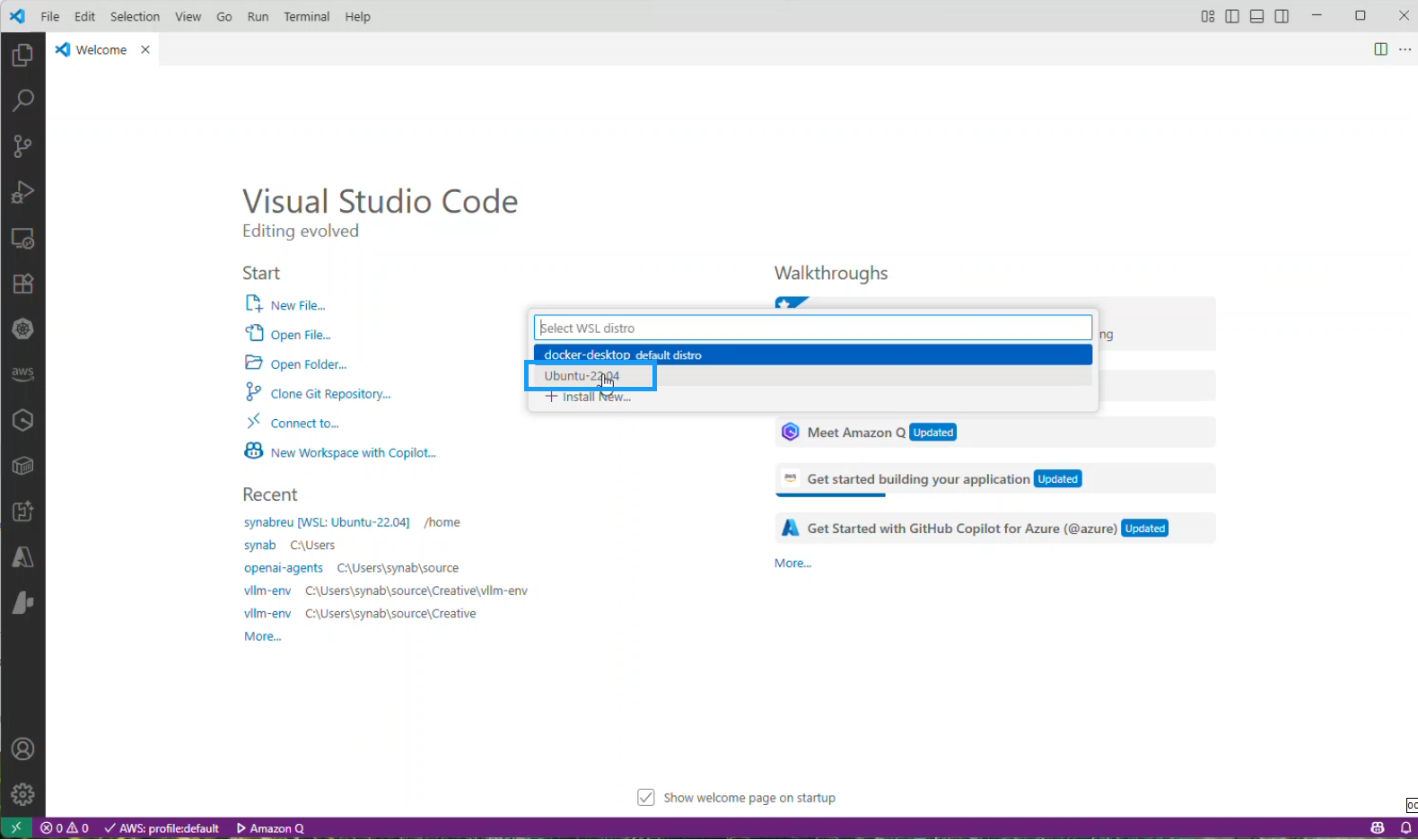Open the Meet Amazon Q walkthrough
1418x840 pixels.
995,433
